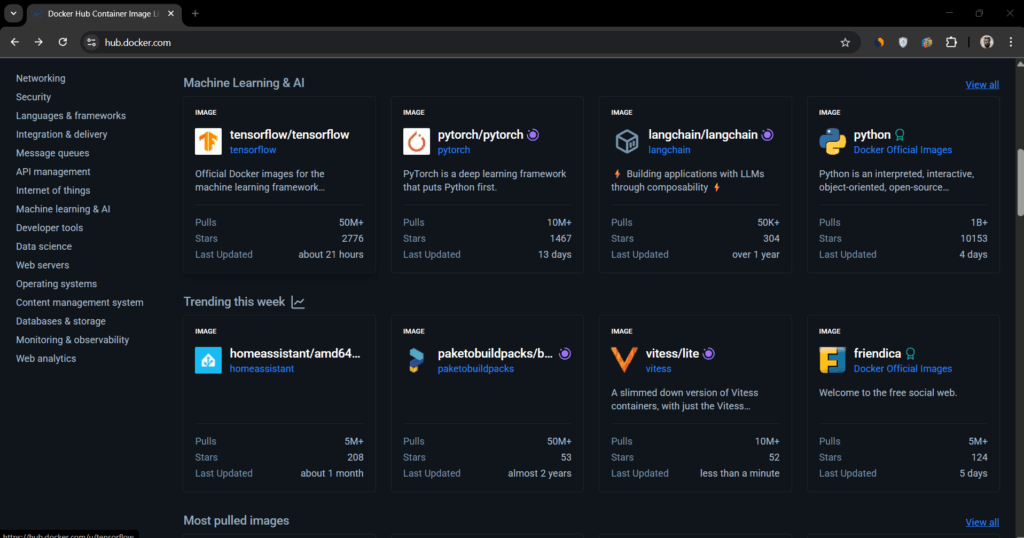This screenshot has width=1024, height=538.
Task: Open a new browser tab
Action: pos(195,14)
